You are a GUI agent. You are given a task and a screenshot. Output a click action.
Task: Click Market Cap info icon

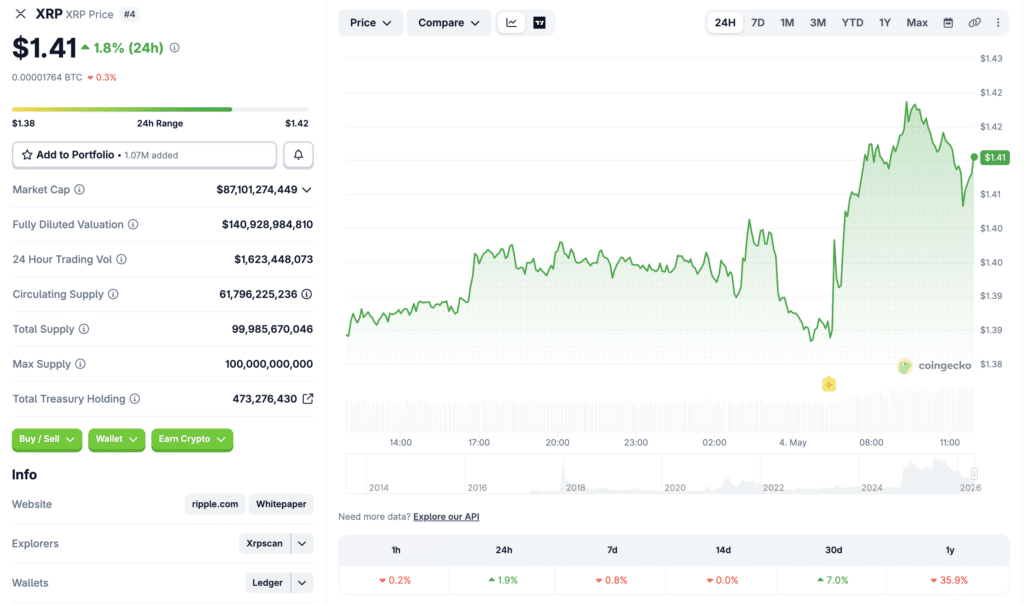click(79, 189)
